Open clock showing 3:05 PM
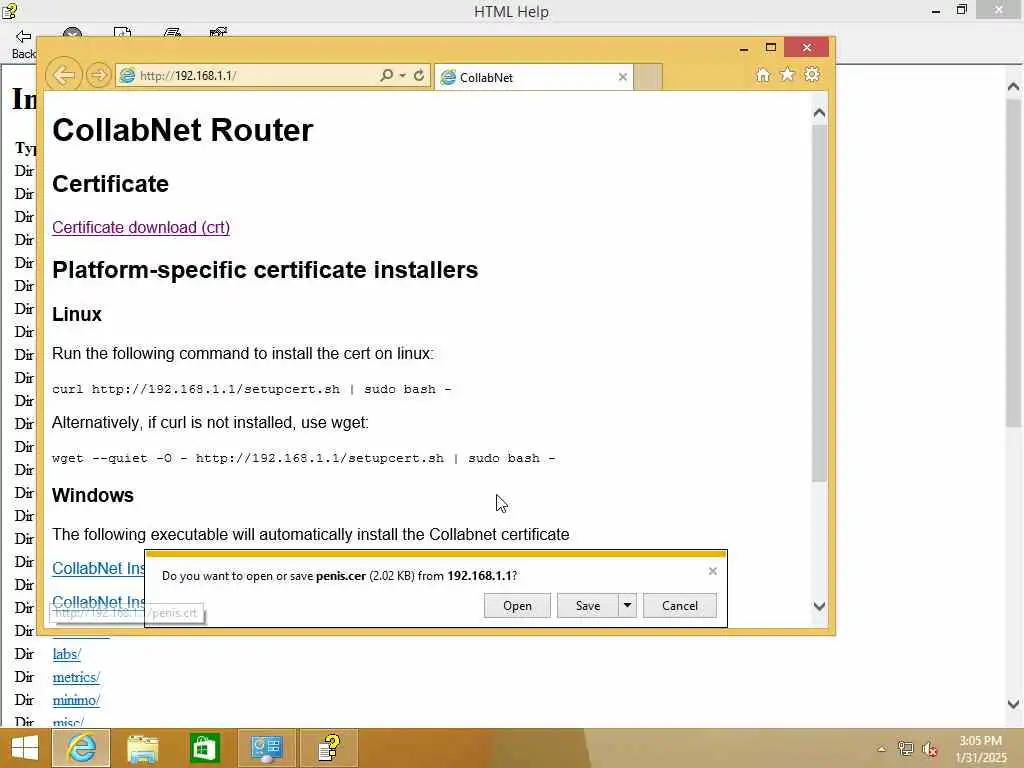 (981, 749)
